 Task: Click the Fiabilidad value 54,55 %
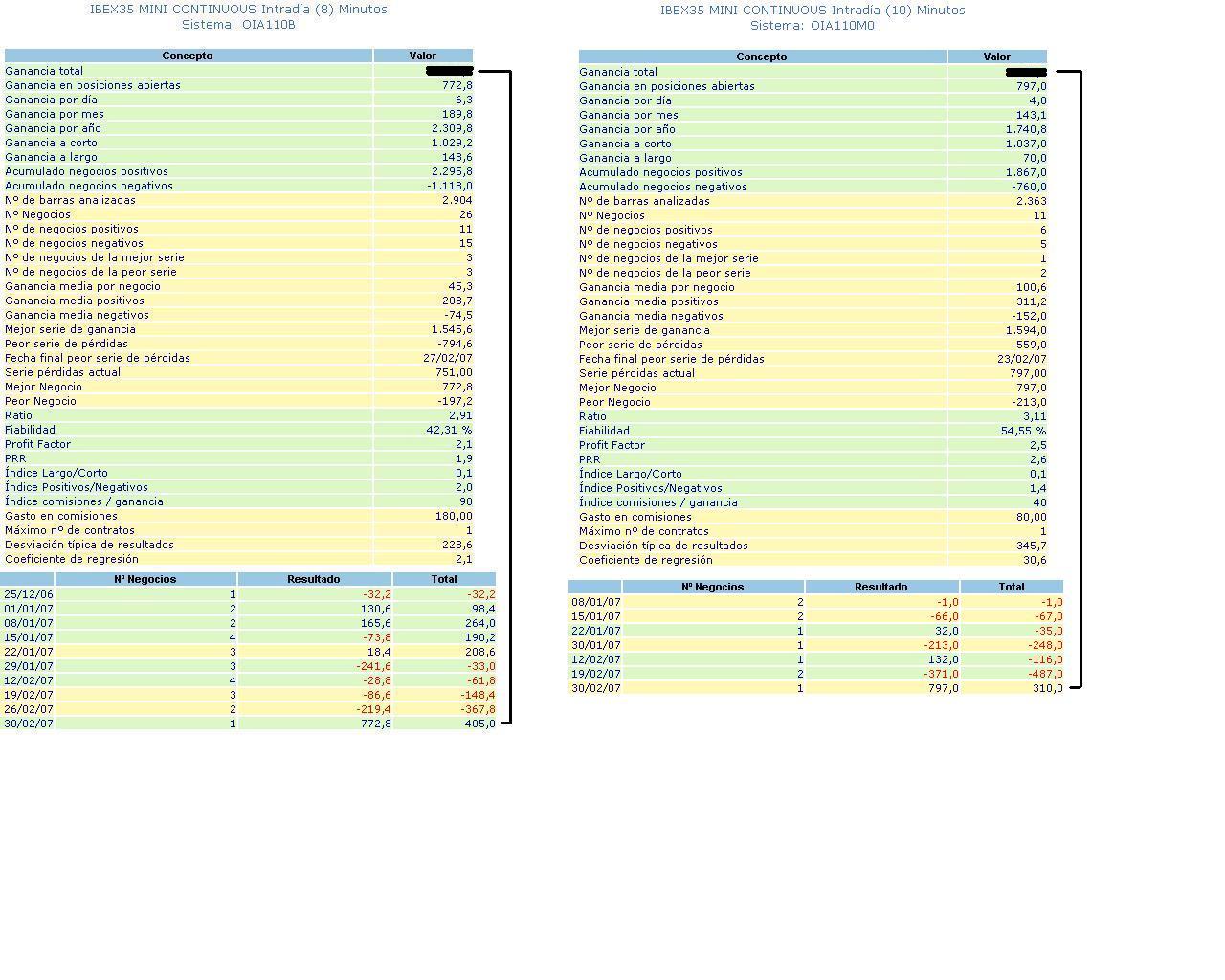(1023, 431)
